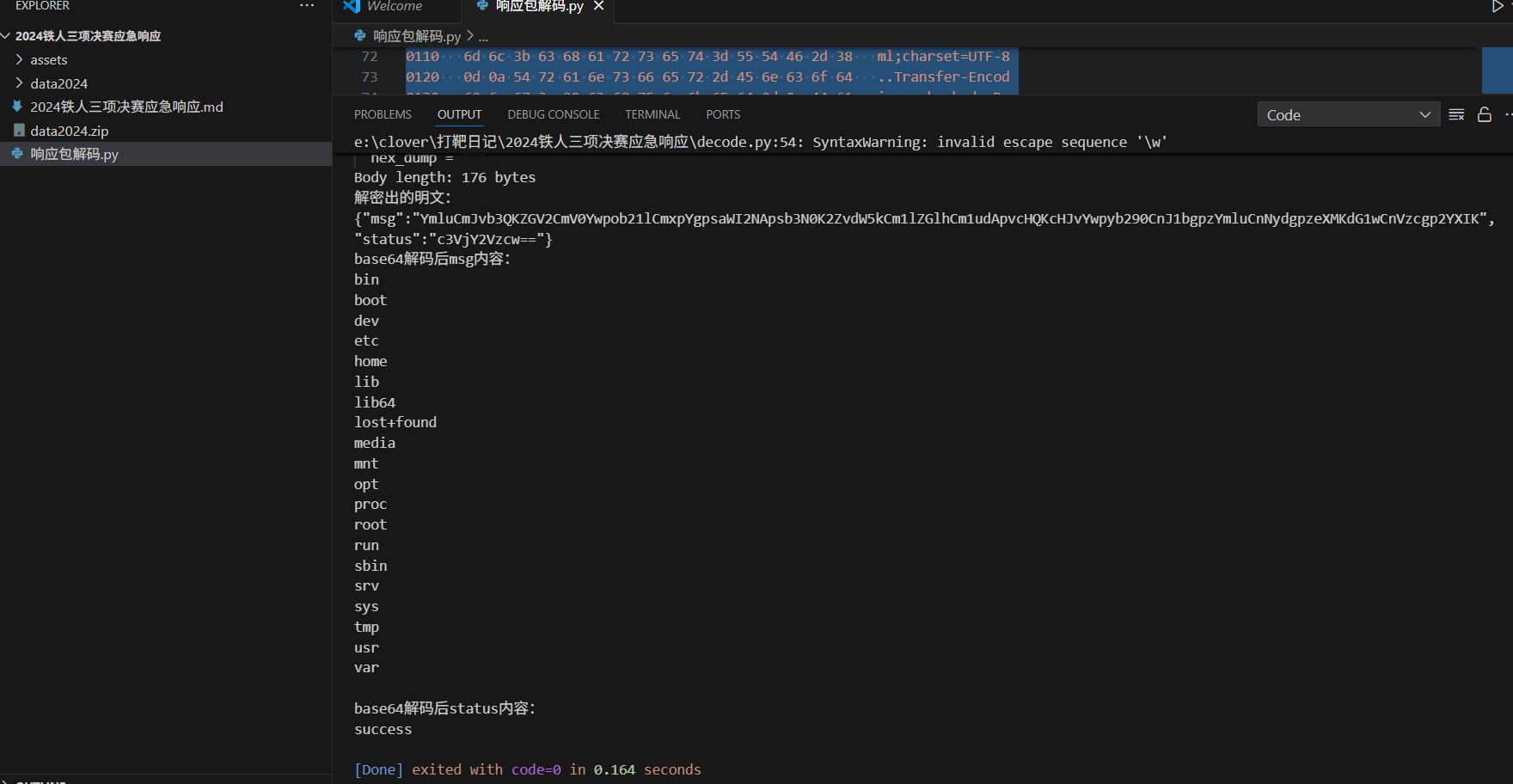Click the 'success' output line
The height and width of the screenshot is (784, 1513).
click(383, 729)
